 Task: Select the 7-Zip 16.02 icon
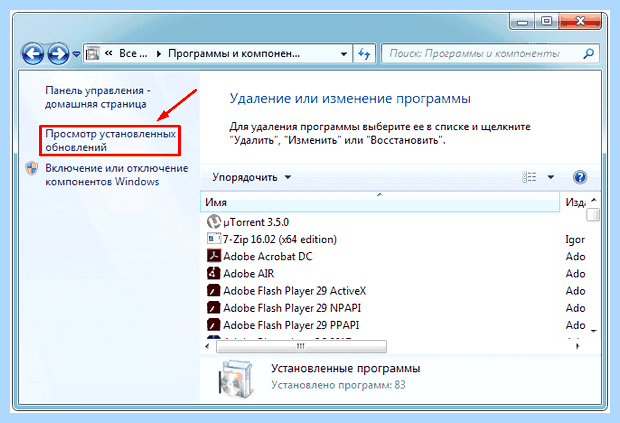(x=214, y=239)
